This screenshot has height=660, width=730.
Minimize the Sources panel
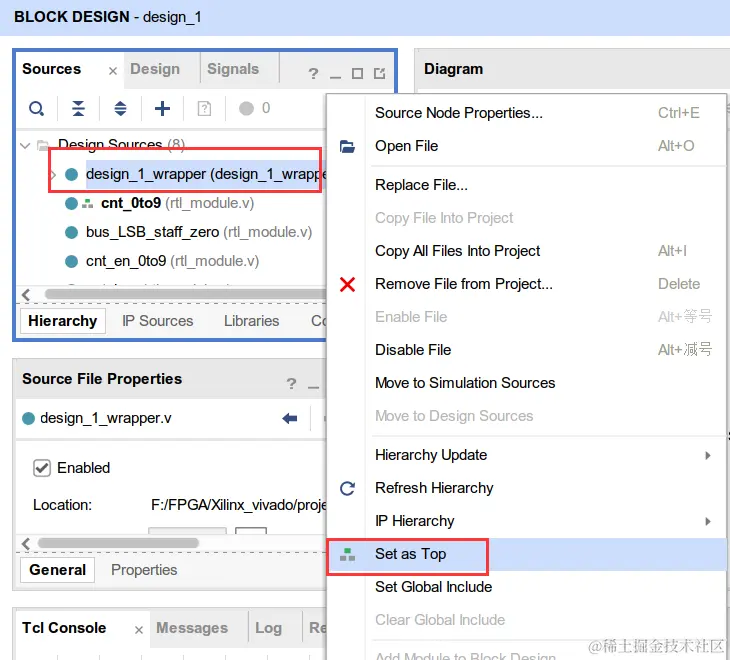335,76
